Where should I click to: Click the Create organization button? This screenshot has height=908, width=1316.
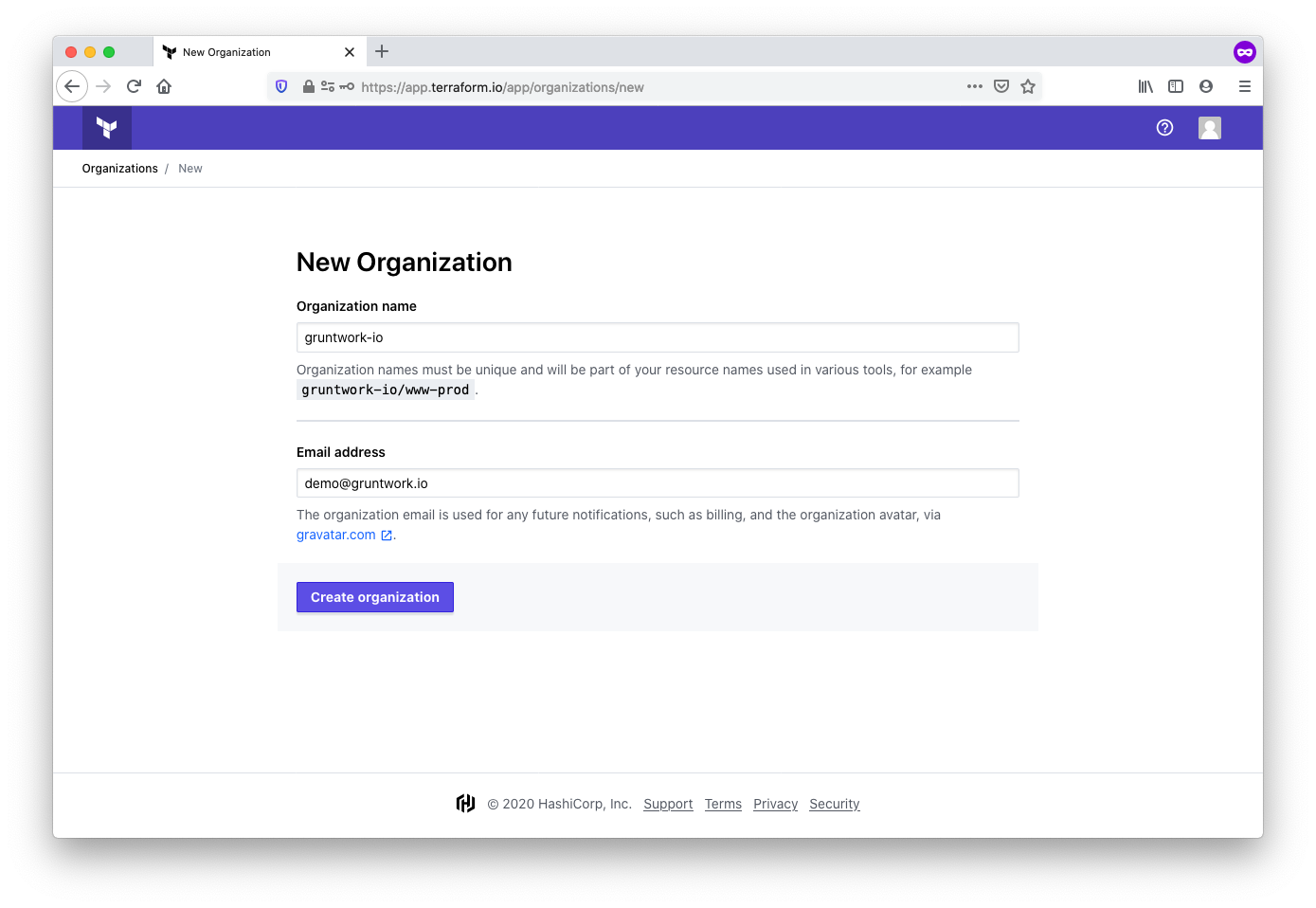click(x=375, y=597)
